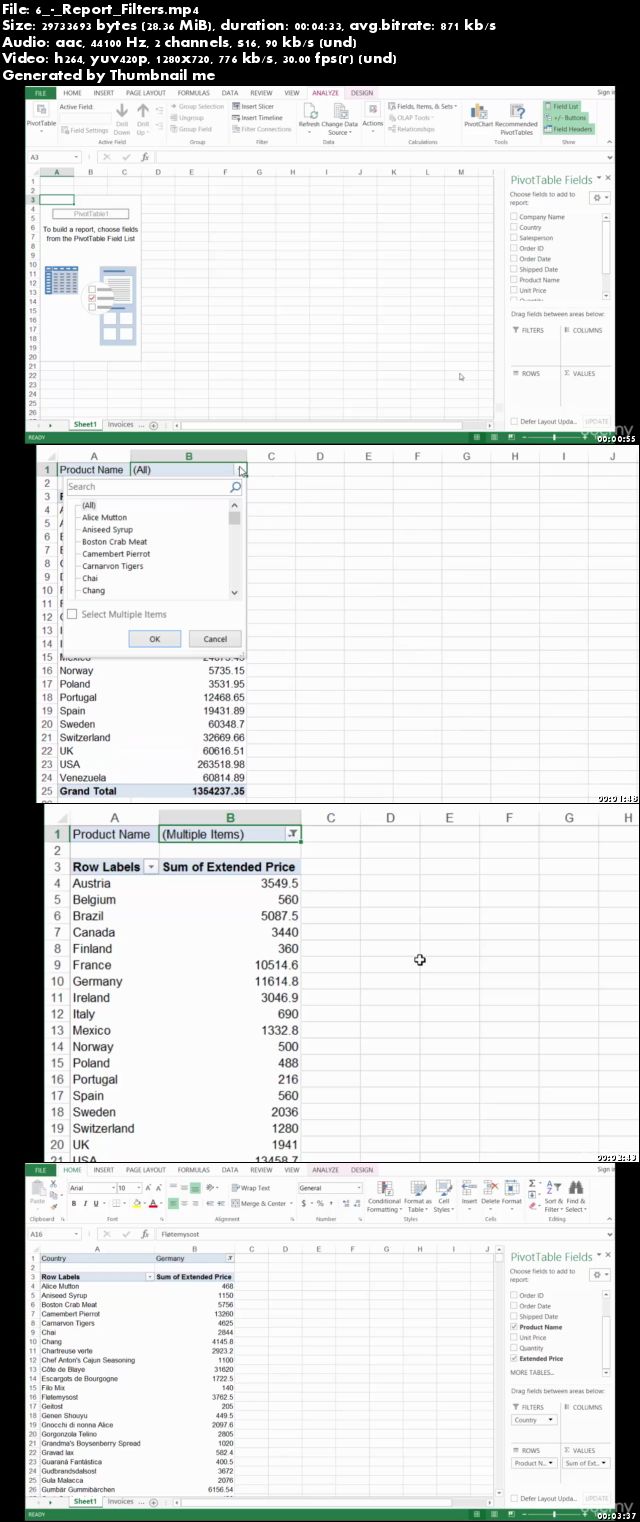Select Camembert Pierrot in the filter list
Viewport: 640px width, 1522px height.
pos(116,554)
